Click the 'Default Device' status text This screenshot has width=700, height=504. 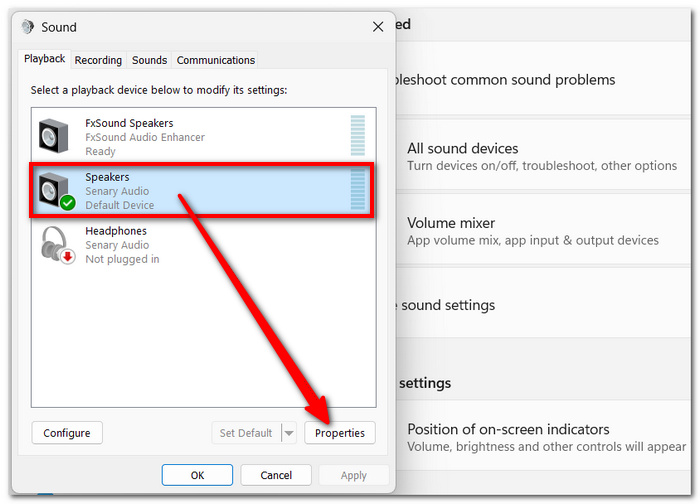[x=120, y=205]
